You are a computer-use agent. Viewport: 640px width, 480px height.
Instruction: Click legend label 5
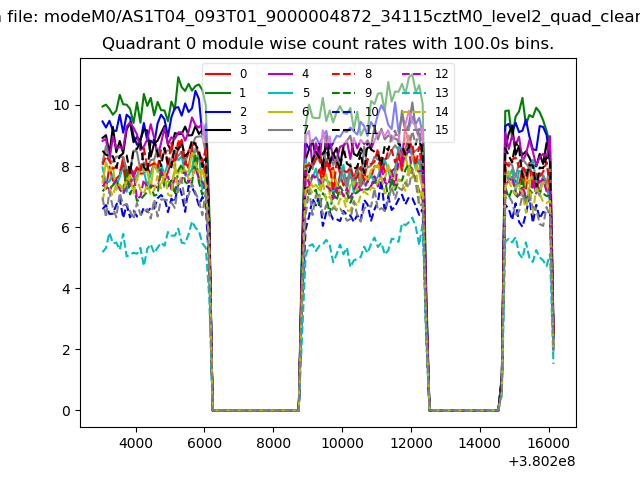[x=306, y=93]
